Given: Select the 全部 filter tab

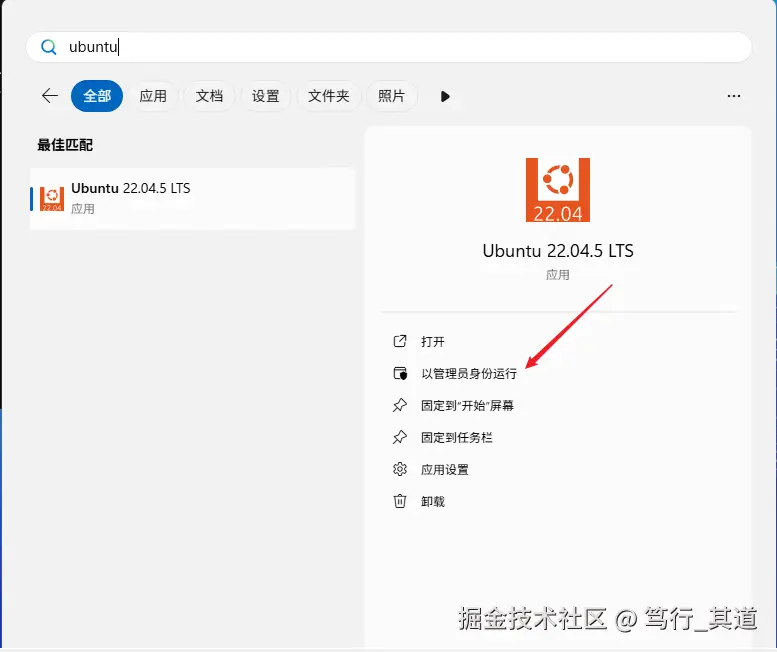Looking at the screenshot, I should click(97, 96).
